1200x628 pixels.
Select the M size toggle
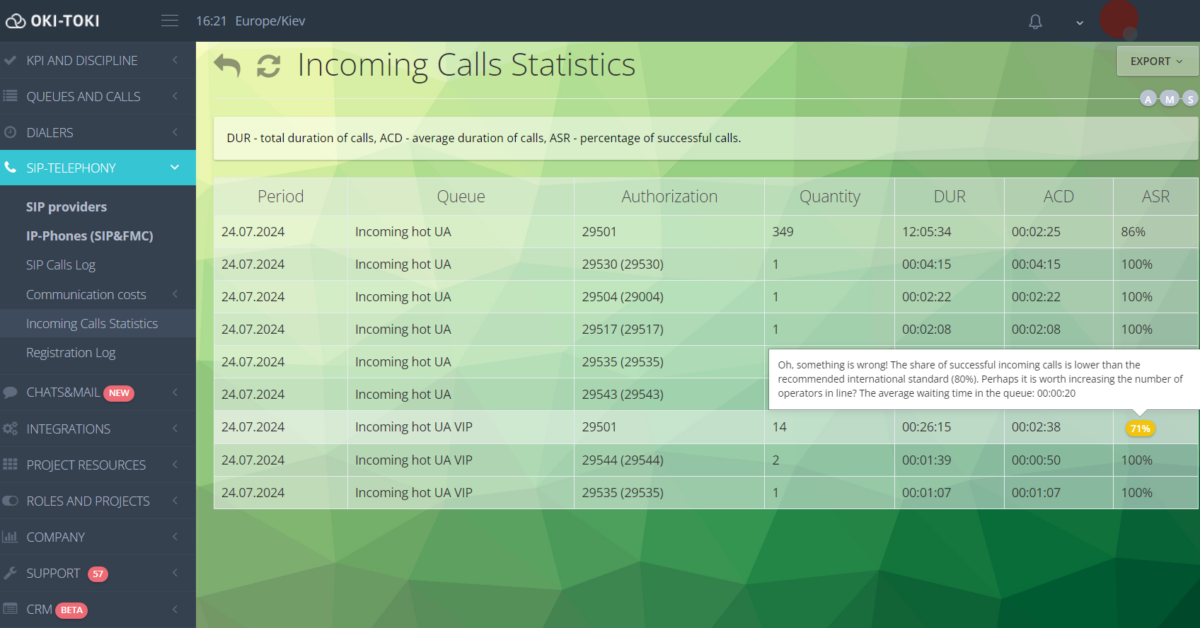pos(1169,98)
